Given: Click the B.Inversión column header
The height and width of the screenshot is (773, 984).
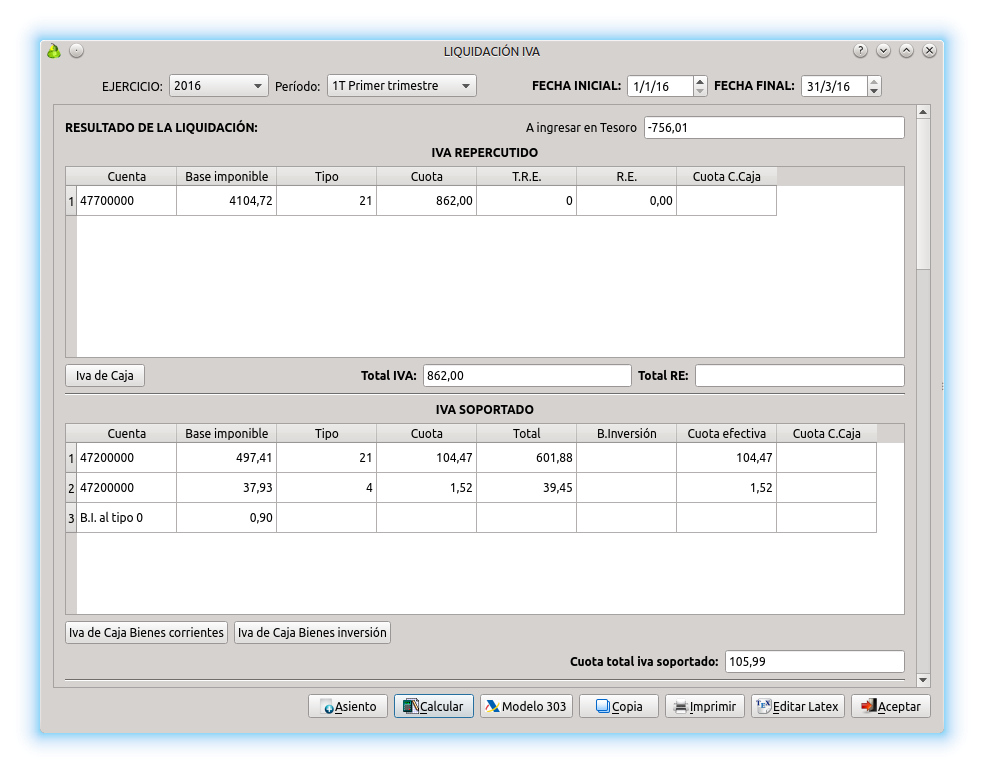Looking at the screenshot, I should click(x=626, y=434).
